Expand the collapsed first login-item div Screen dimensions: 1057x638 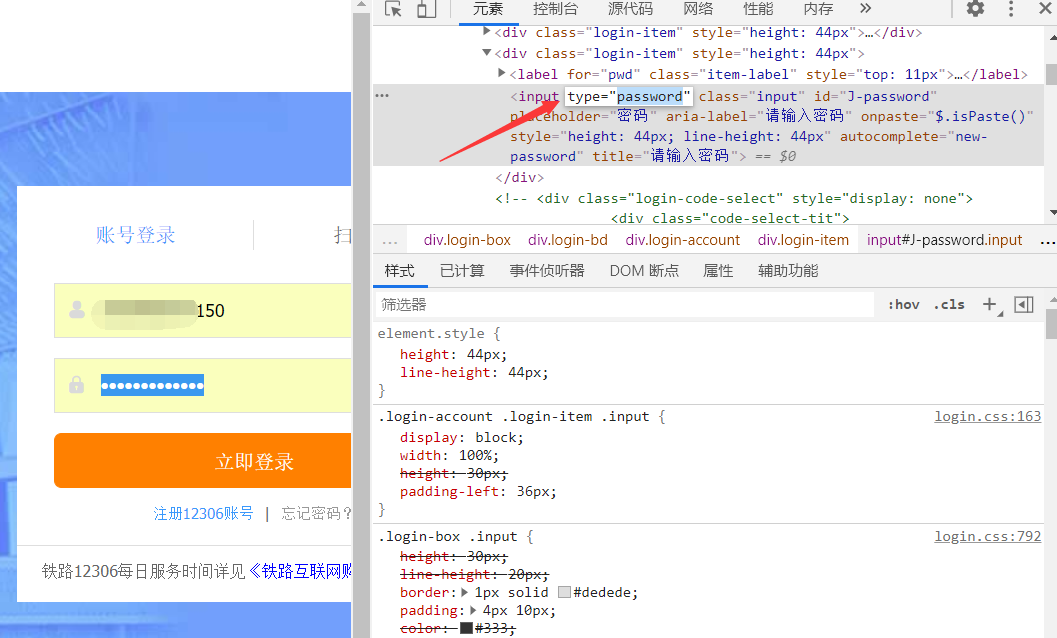pos(487,32)
